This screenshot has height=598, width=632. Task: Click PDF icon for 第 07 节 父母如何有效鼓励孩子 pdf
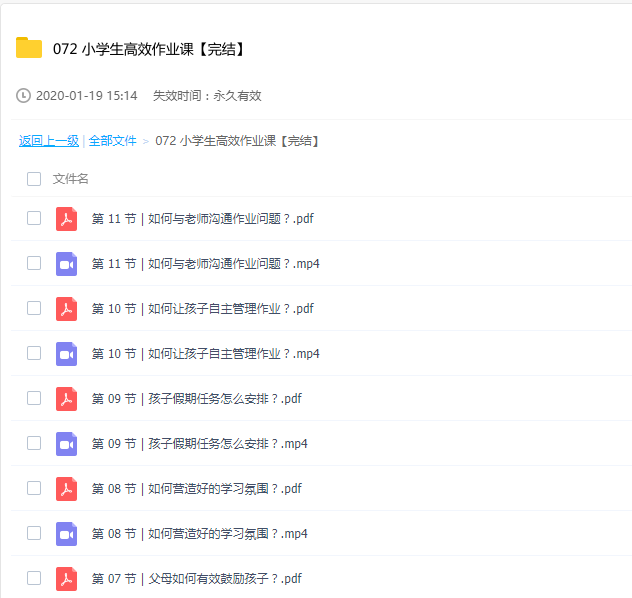coord(67,579)
